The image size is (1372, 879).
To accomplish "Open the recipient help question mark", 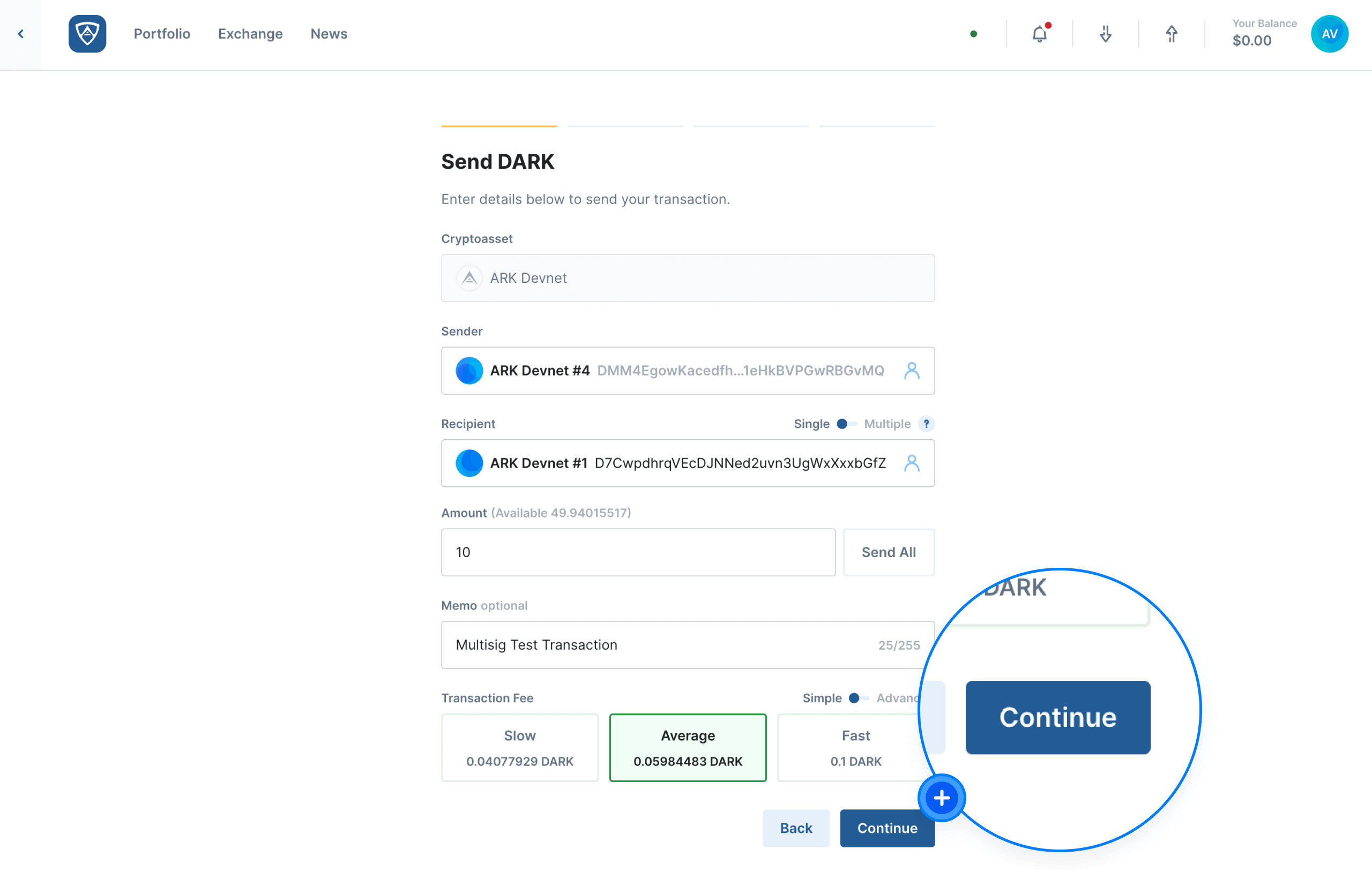I will [x=926, y=424].
